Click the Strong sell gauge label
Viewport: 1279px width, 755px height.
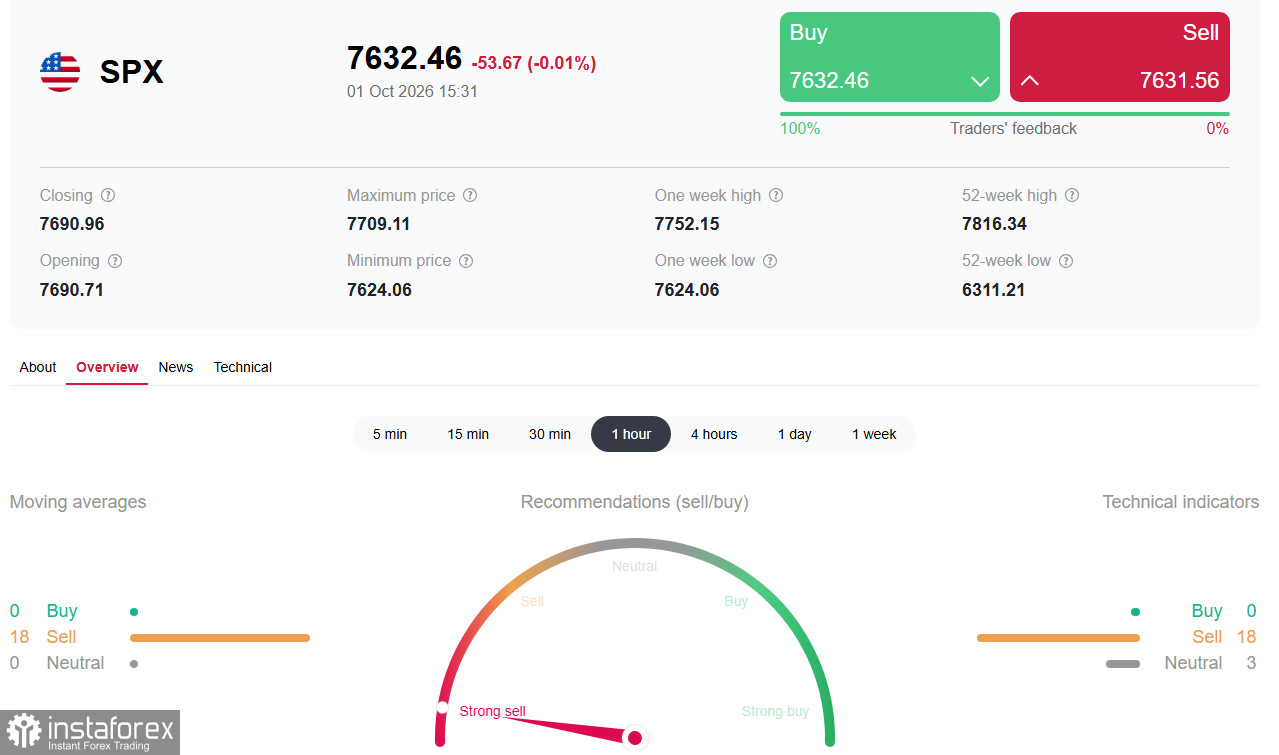[492, 711]
